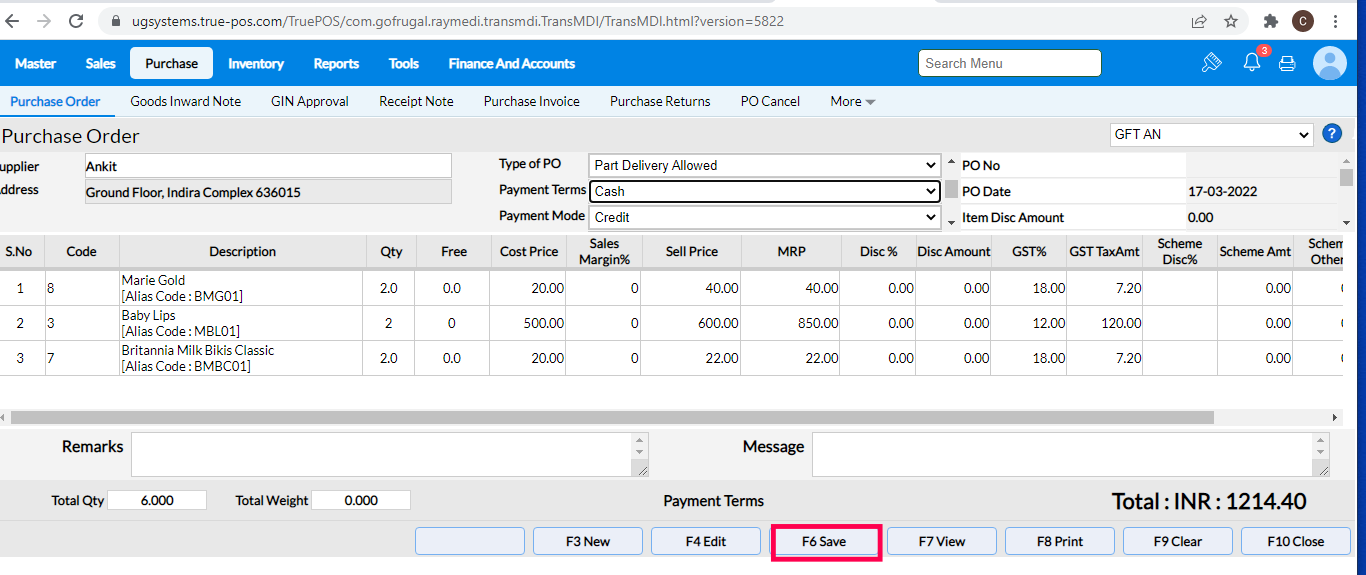The image size is (1366, 575).
Task: Open the GFT AN dropdown
Action: [x=1211, y=134]
